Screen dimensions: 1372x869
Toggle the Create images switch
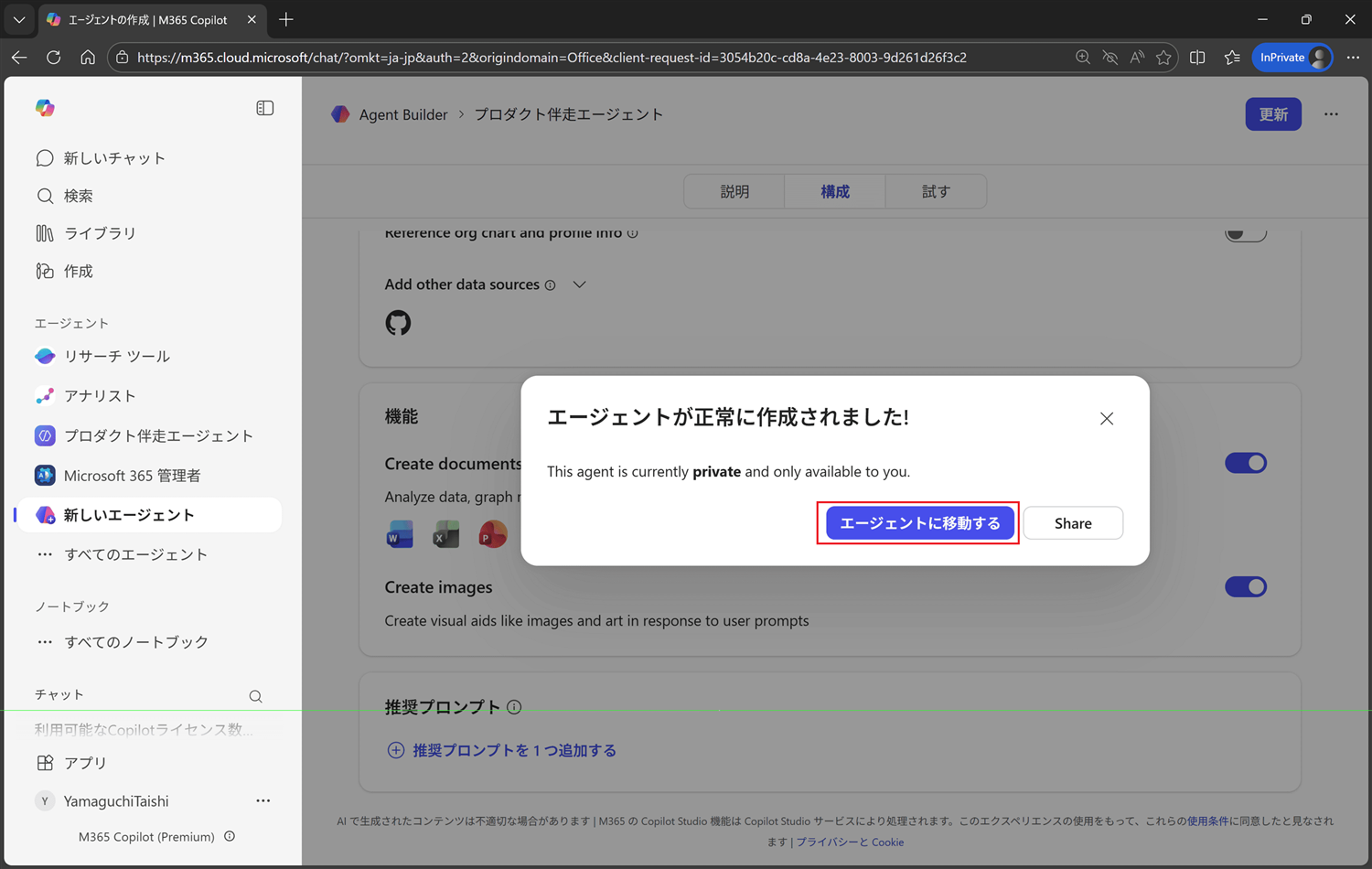(1246, 586)
